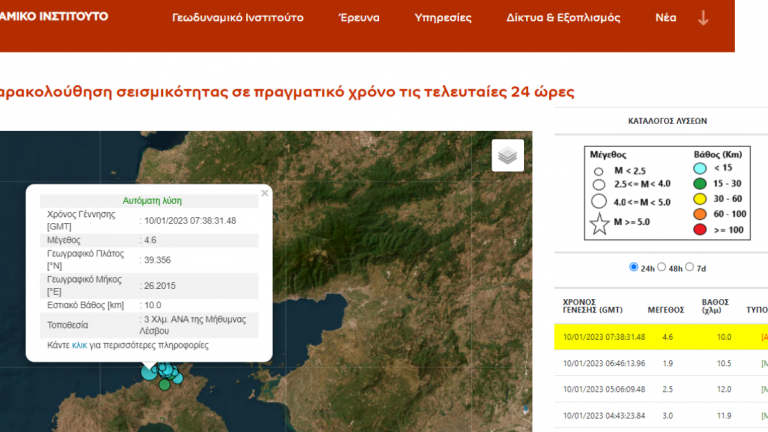Click the popup timestamp 10/01/2023 07:38:31.48

tap(190, 221)
